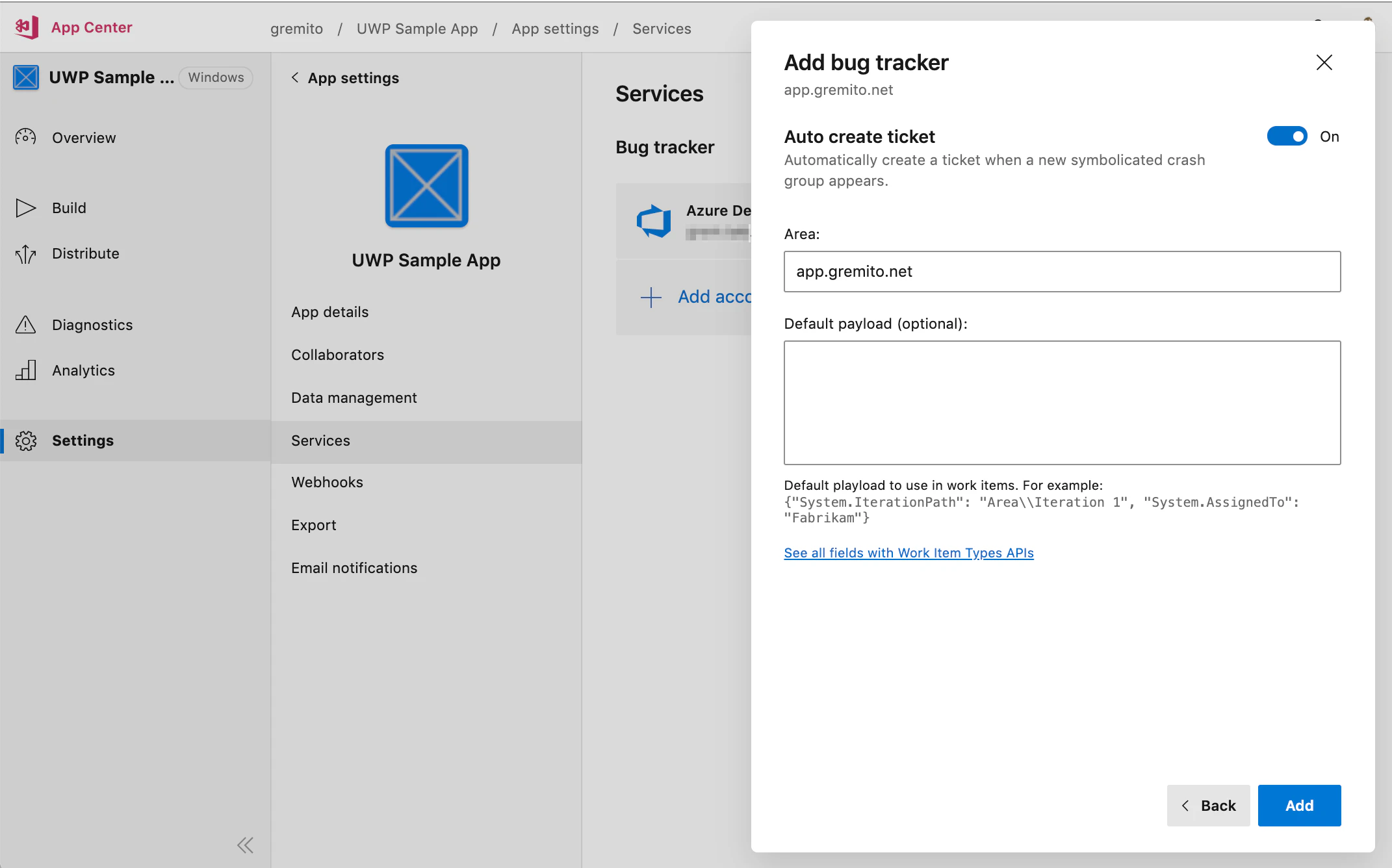Select the Build play icon

25,208
